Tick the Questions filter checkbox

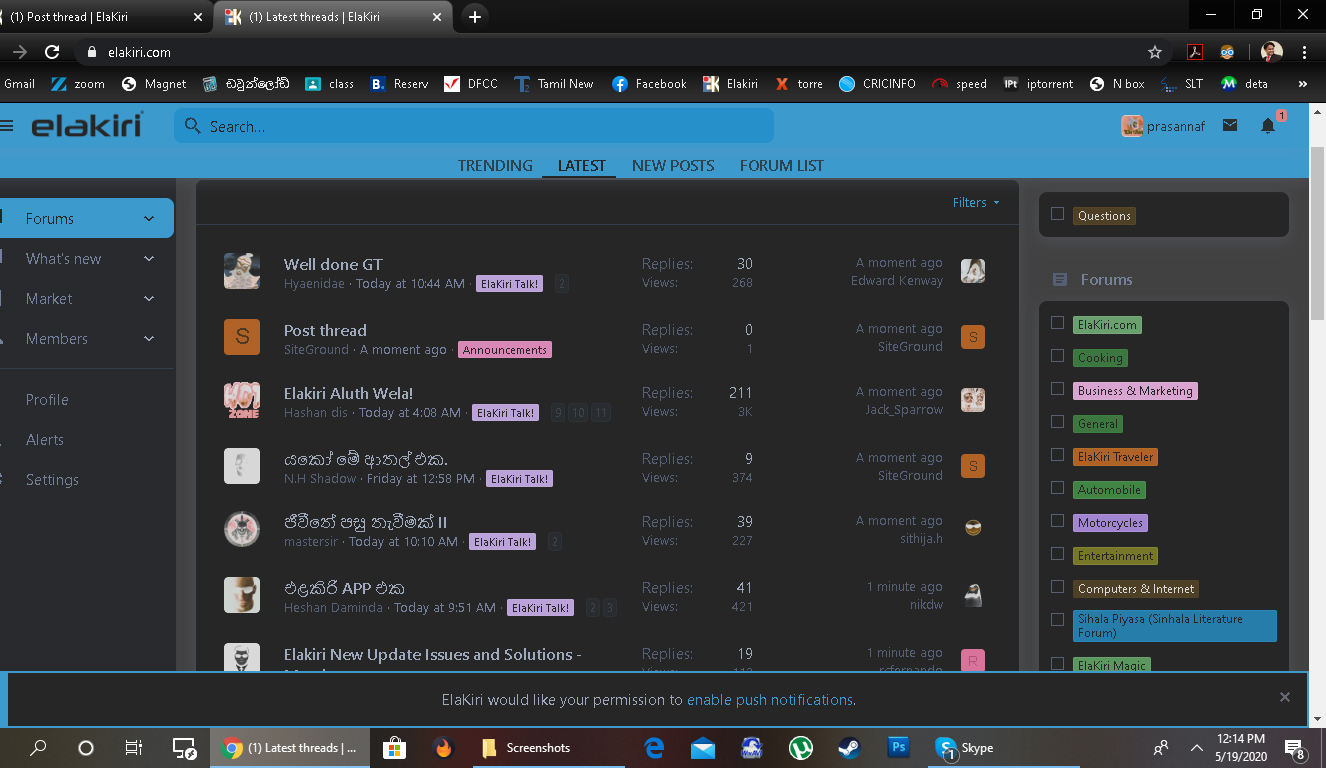pyautogui.click(x=1057, y=214)
